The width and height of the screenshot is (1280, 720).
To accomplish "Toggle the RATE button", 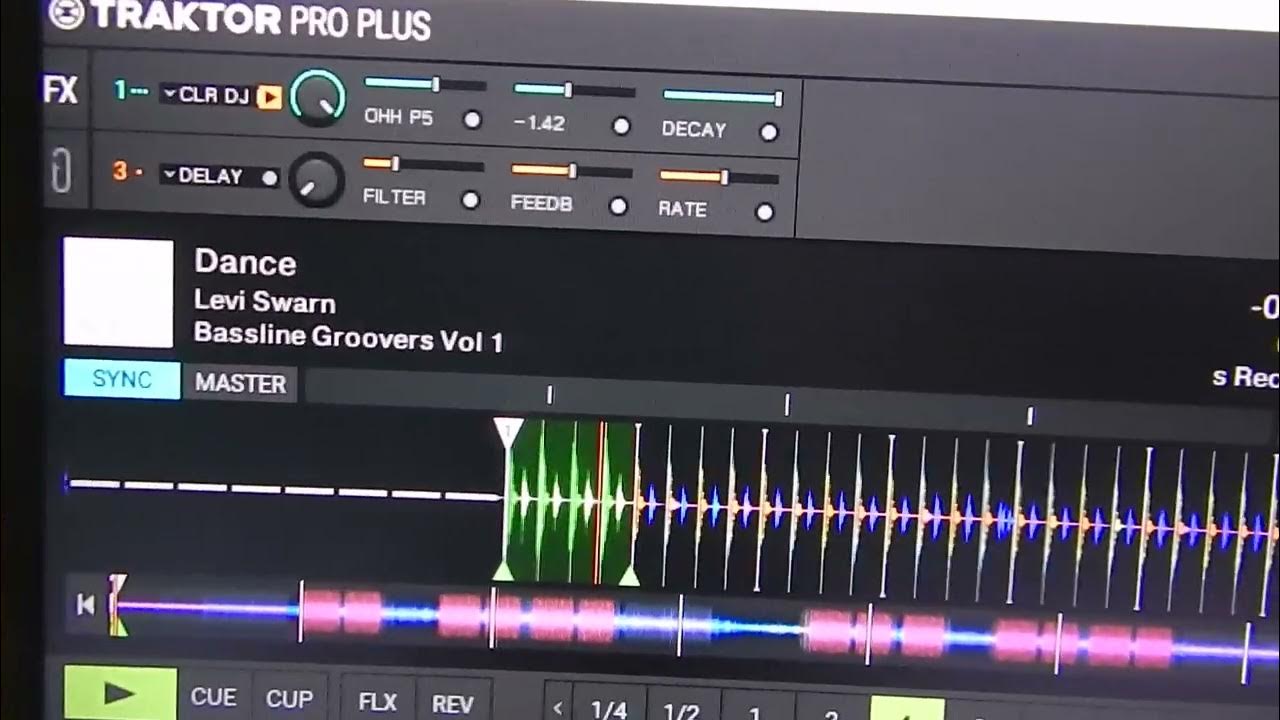I will (x=765, y=212).
